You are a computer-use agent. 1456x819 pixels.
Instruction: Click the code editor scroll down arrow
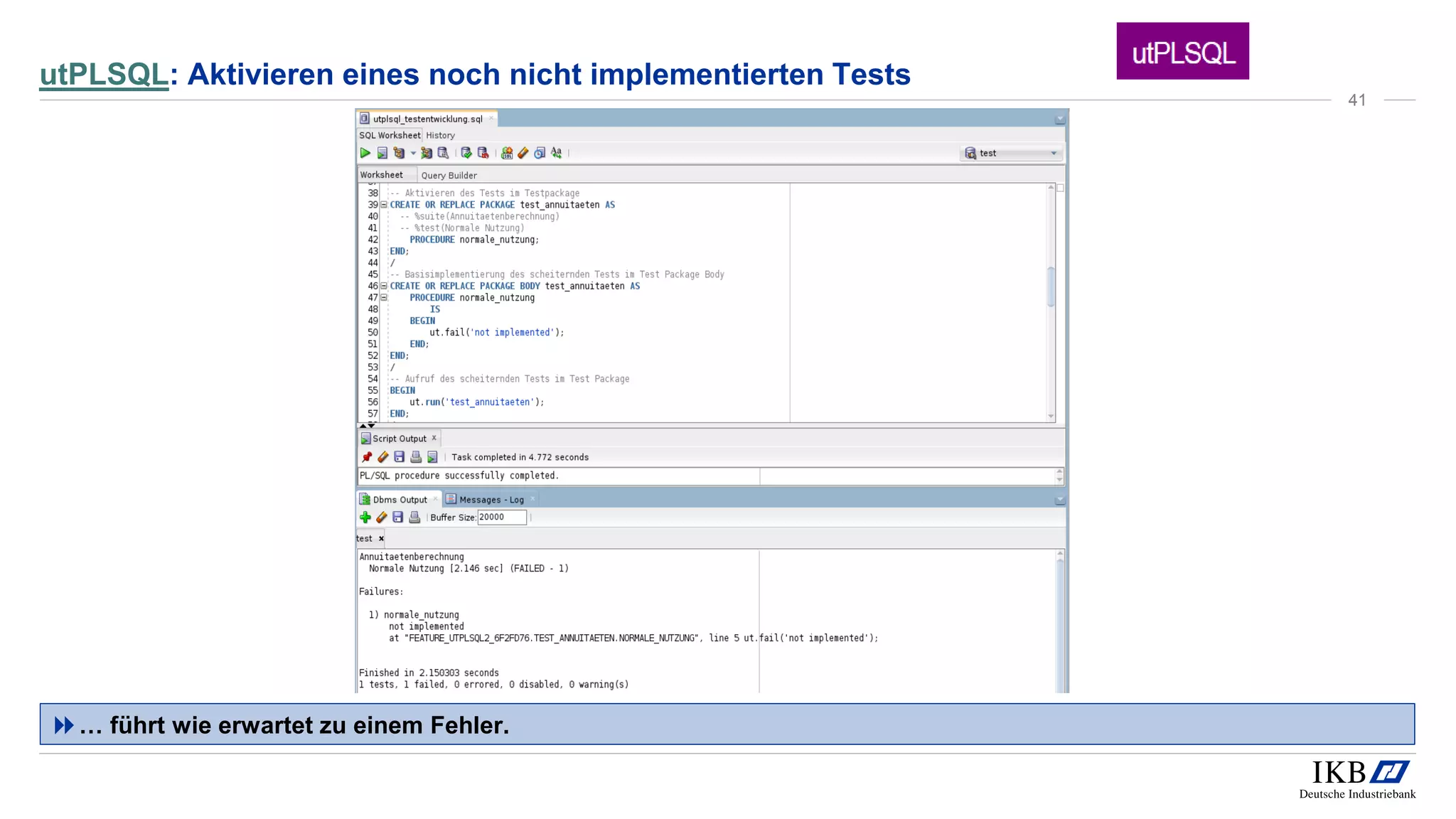(1051, 417)
